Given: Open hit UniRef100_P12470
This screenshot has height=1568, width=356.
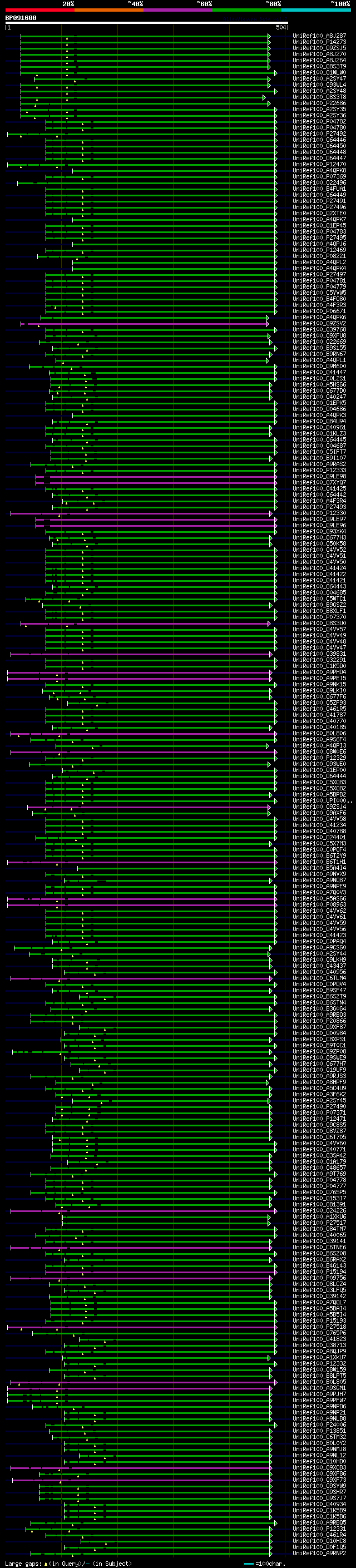Looking at the screenshot, I should point(319,164).
